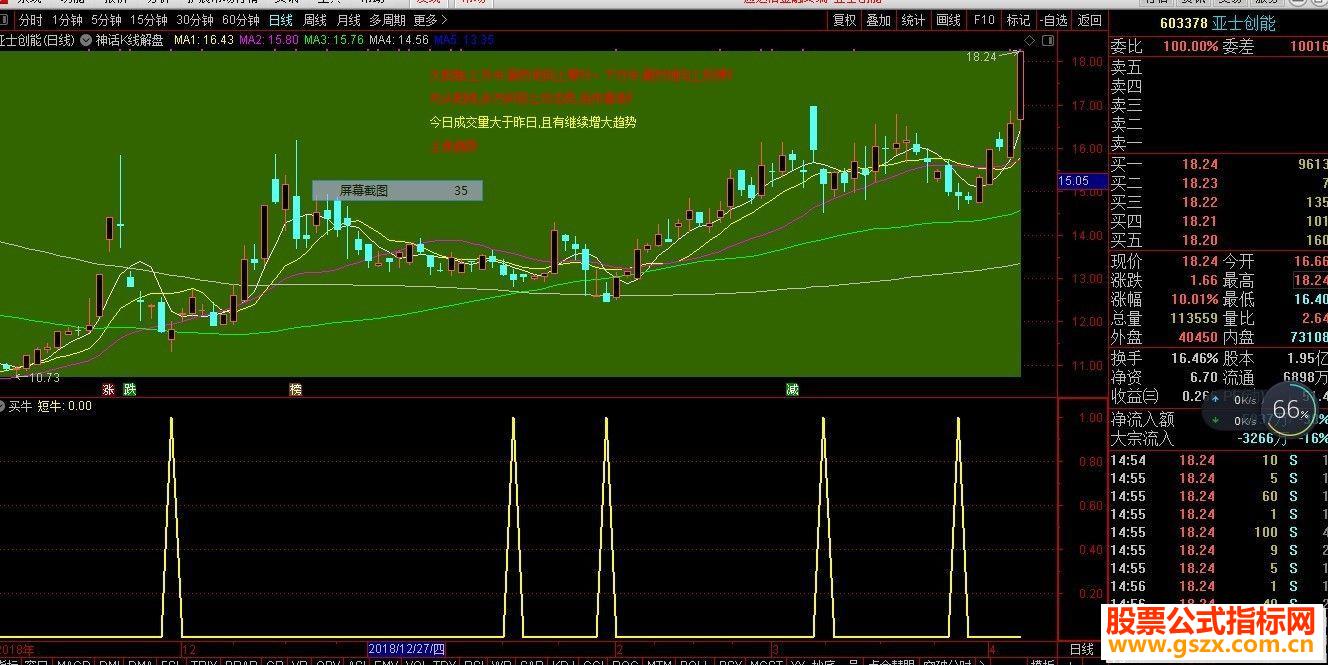1328x665 pixels.
Task: Click the 买一 row at 18.24
Action: pyautogui.click(x=1219, y=164)
